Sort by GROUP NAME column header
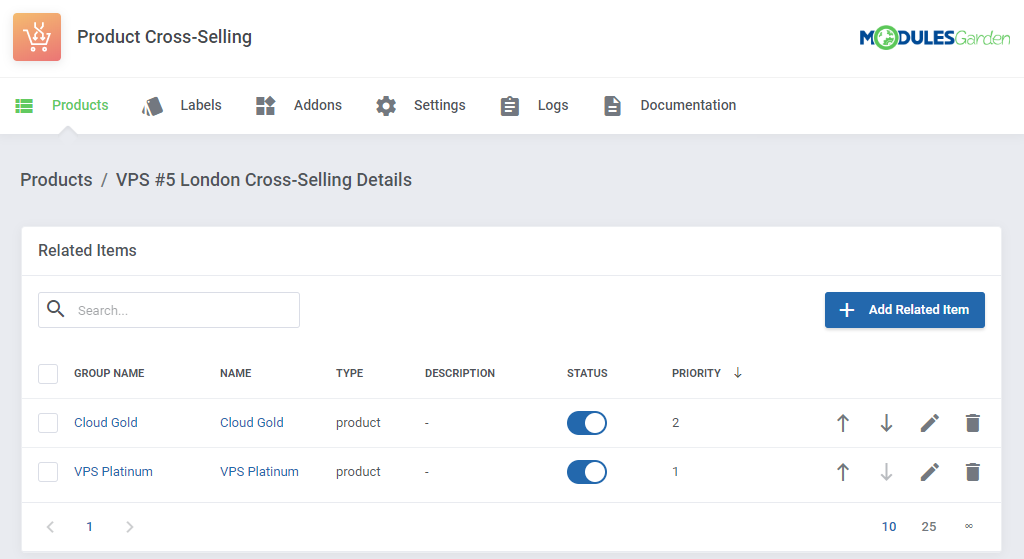This screenshot has height=559, width=1024. tap(109, 374)
